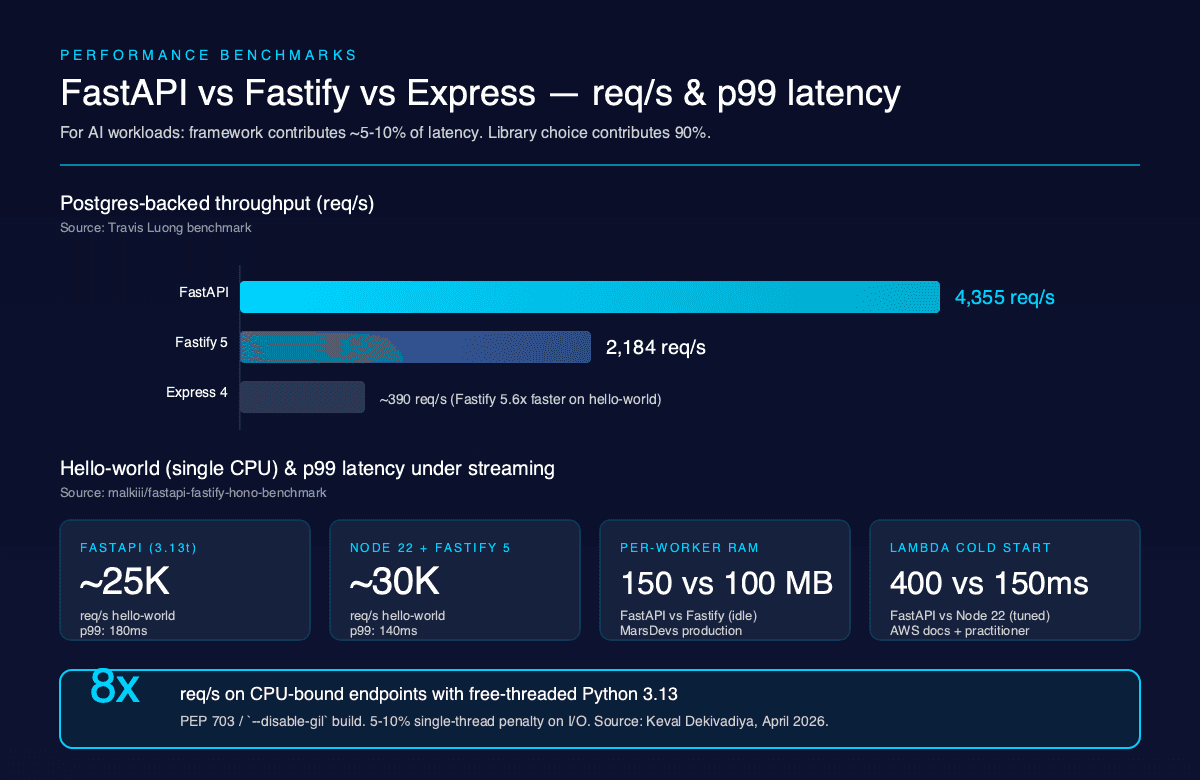
Task: Click the malkiii/fastapi-fastify-hono-benchmark source line
Action: [193, 493]
